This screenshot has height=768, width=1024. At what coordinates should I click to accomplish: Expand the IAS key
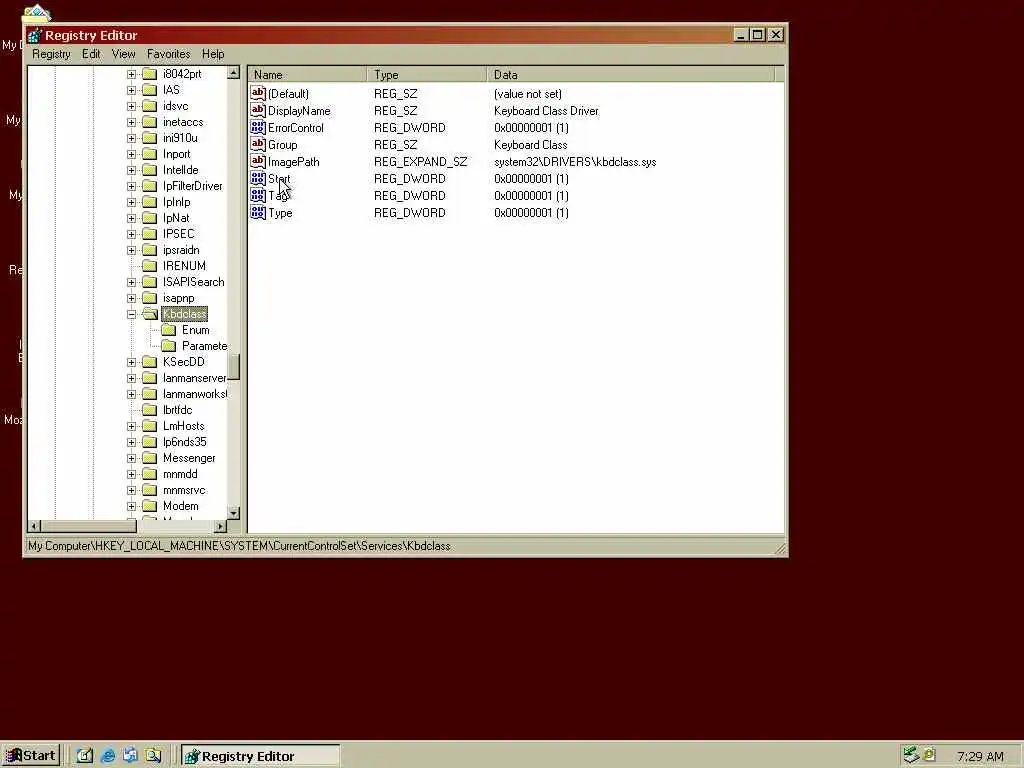pyautogui.click(x=131, y=90)
